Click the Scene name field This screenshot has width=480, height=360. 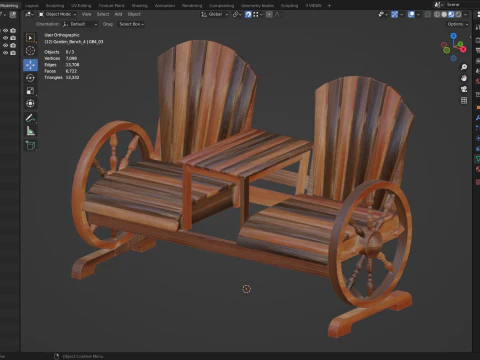pyautogui.click(x=462, y=5)
